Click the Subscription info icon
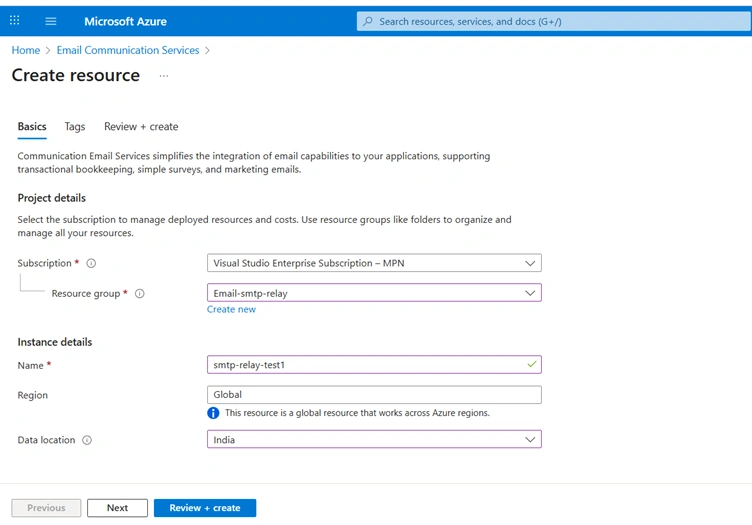Screen dimensions: 752x525 [91, 263]
